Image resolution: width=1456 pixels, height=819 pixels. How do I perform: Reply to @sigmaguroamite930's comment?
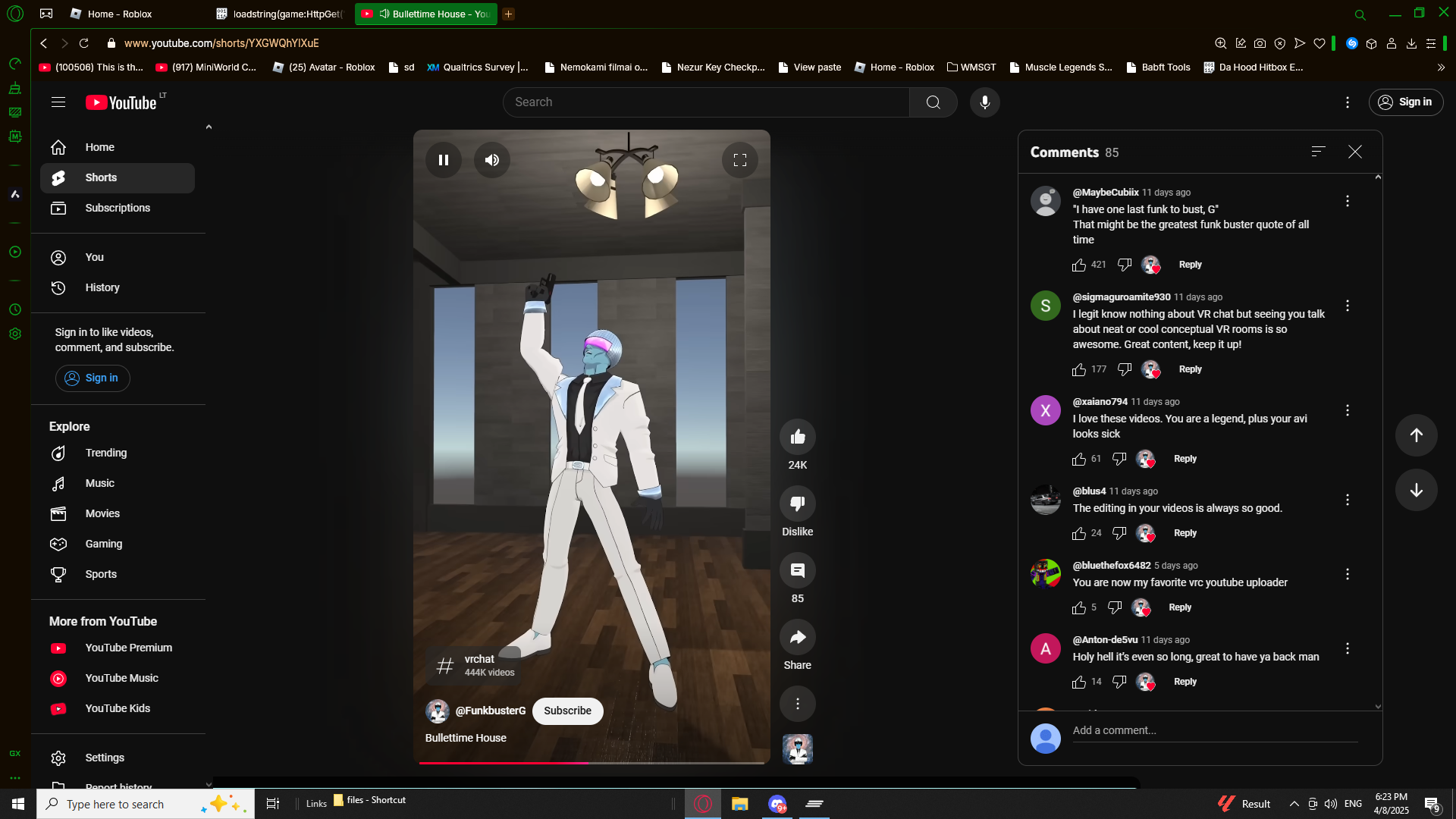[1190, 369]
